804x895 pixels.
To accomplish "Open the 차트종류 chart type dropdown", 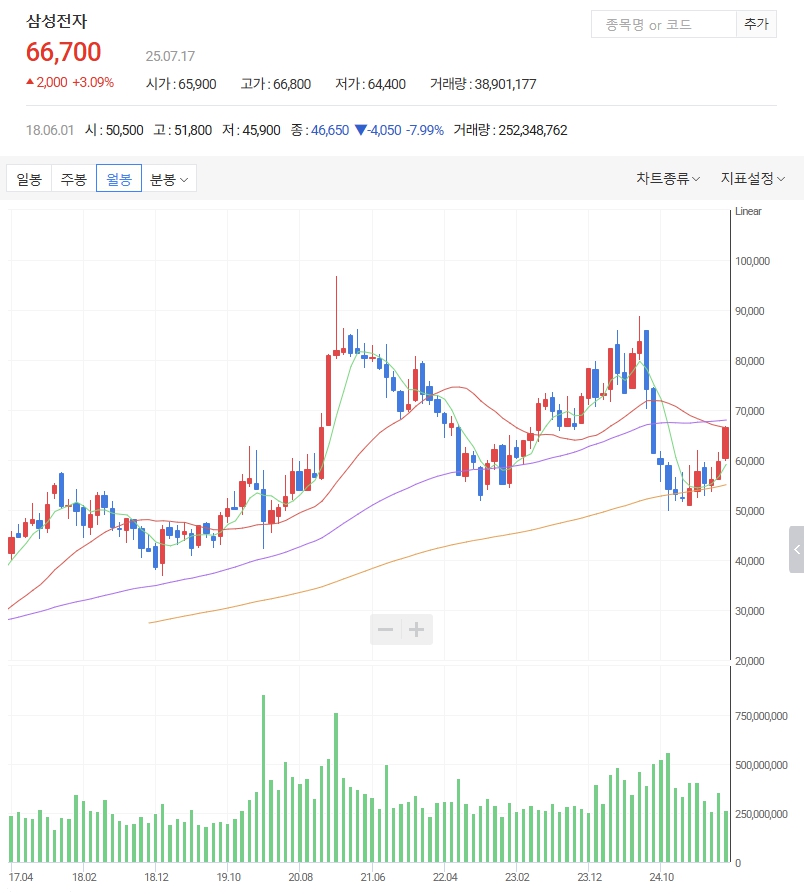I will 668,179.
